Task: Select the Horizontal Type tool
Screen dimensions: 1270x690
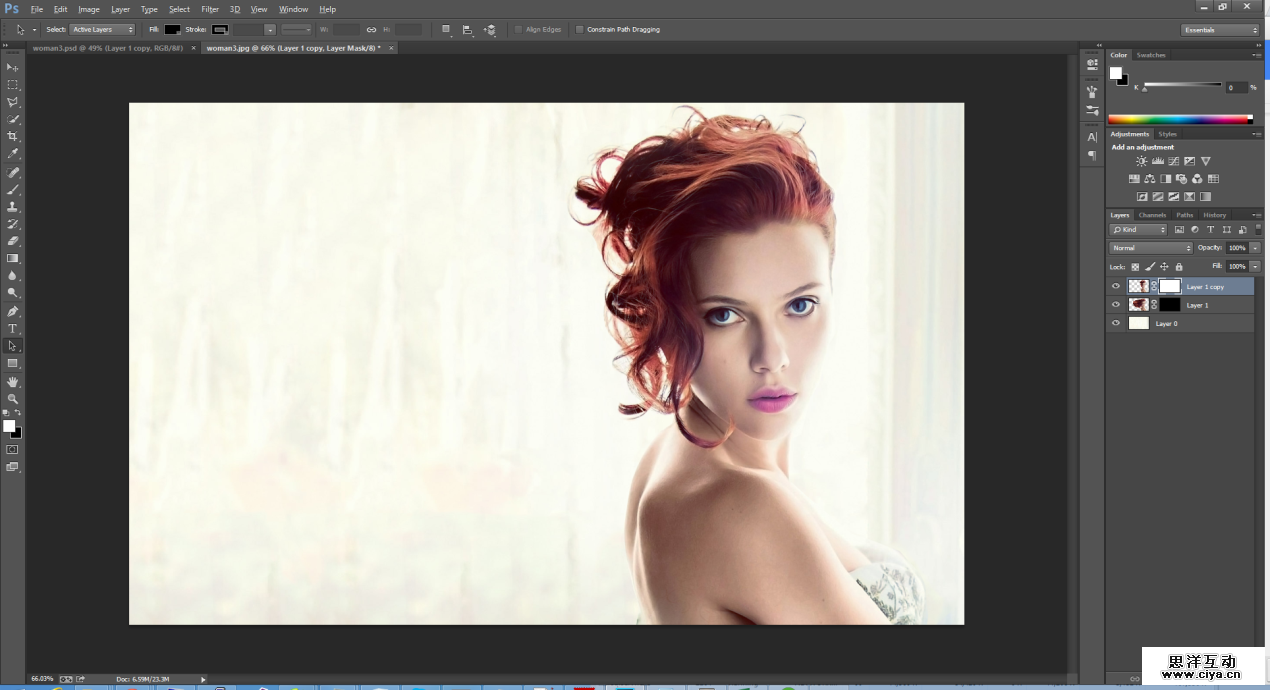Action: click(13, 328)
